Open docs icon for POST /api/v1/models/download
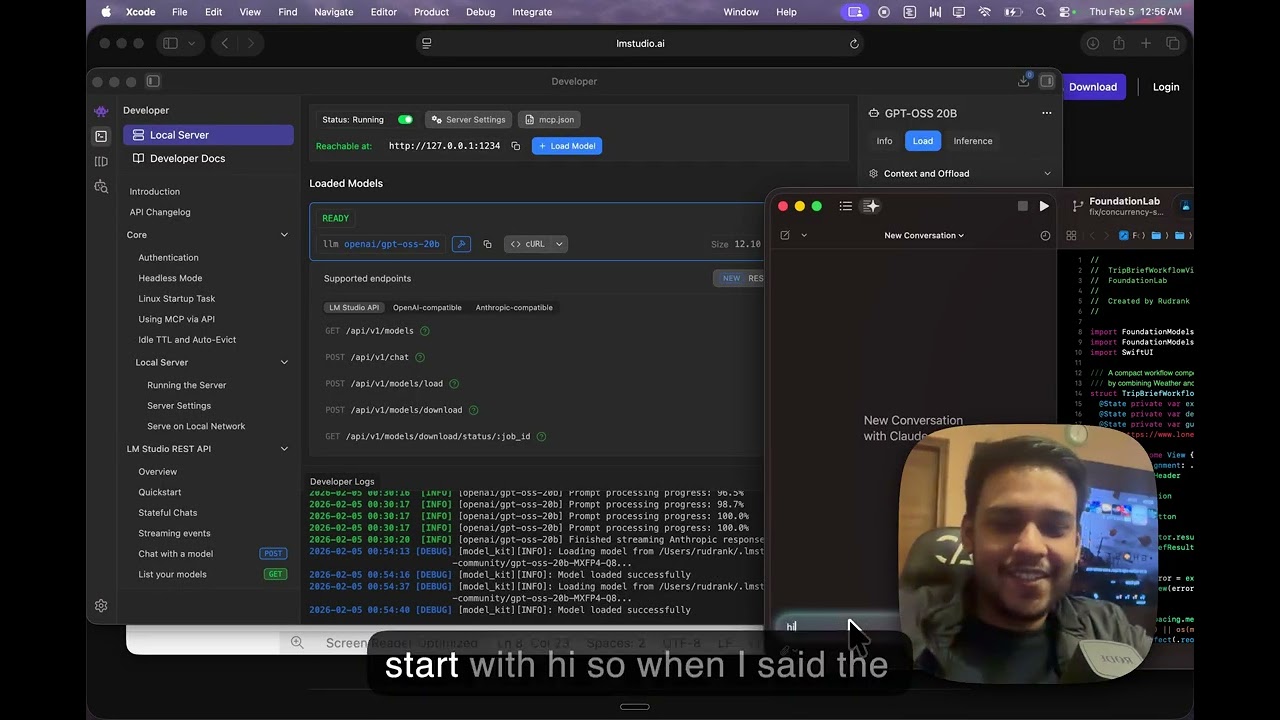This screenshot has width=1280, height=720. [x=473, y=410]
